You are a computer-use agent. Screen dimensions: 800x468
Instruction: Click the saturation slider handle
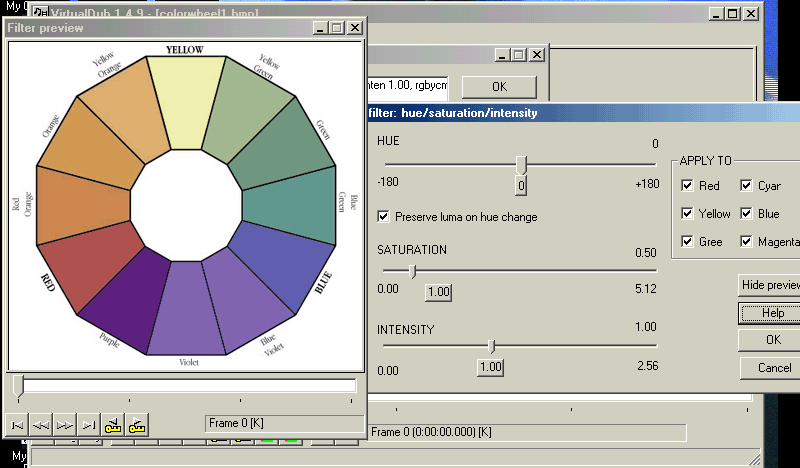[x=414, y=270]
